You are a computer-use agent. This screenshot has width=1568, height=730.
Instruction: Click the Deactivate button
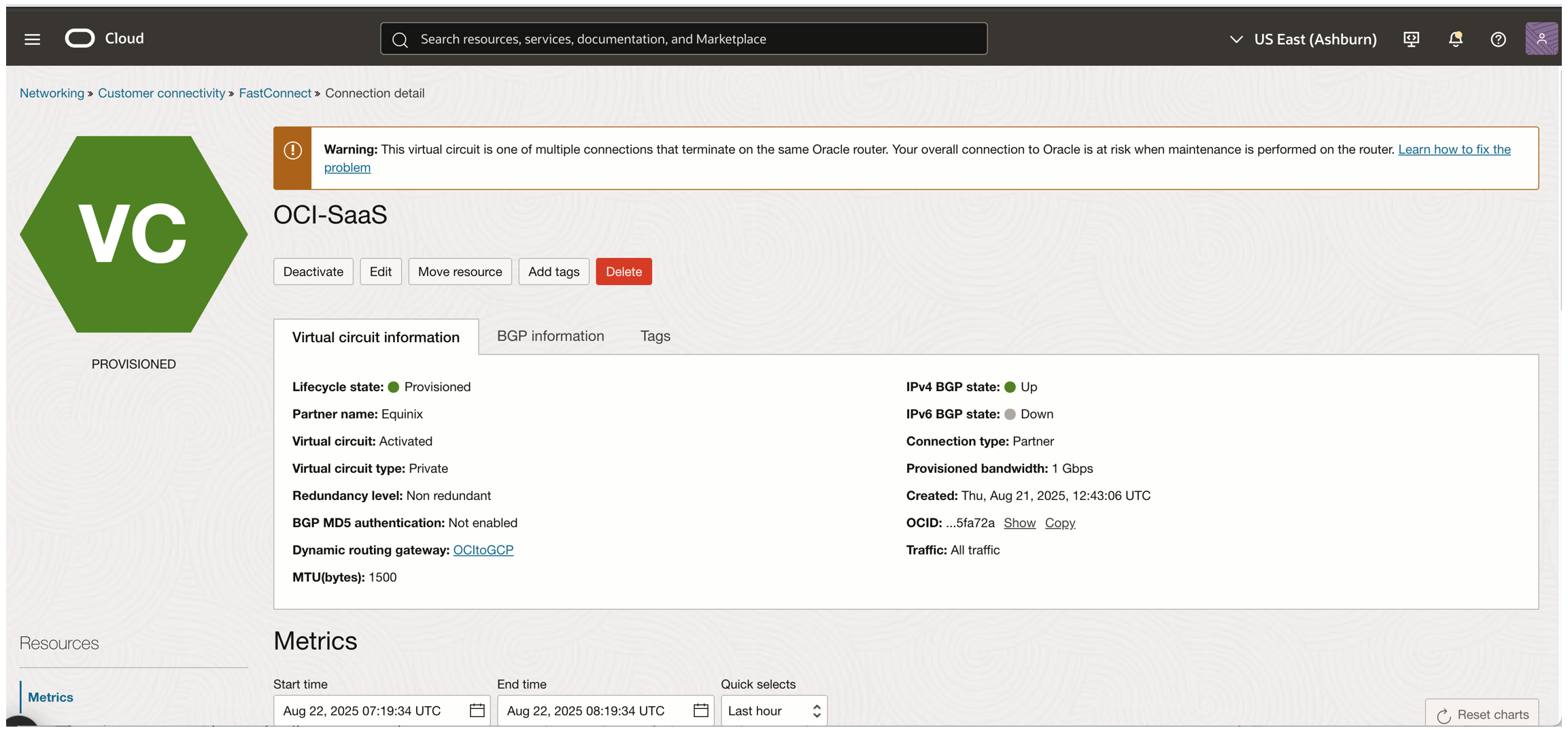[x=313, y=271]
